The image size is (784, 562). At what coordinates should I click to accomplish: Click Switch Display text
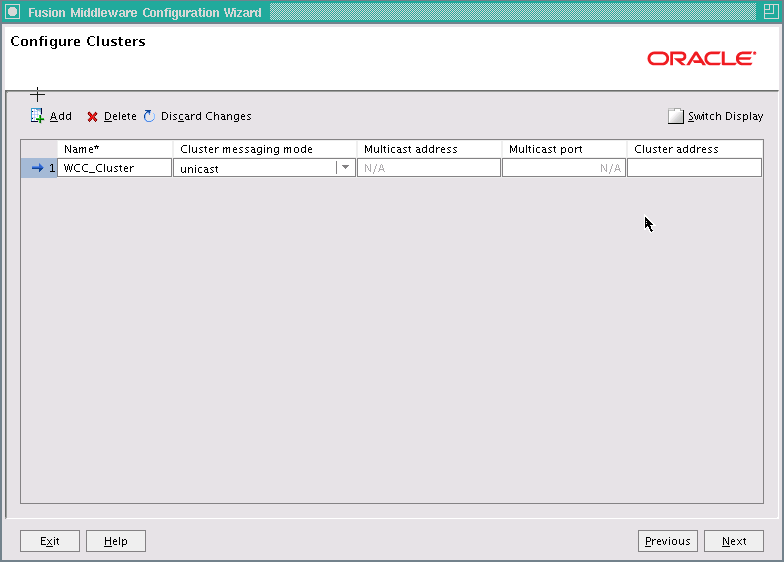point(726,116)
